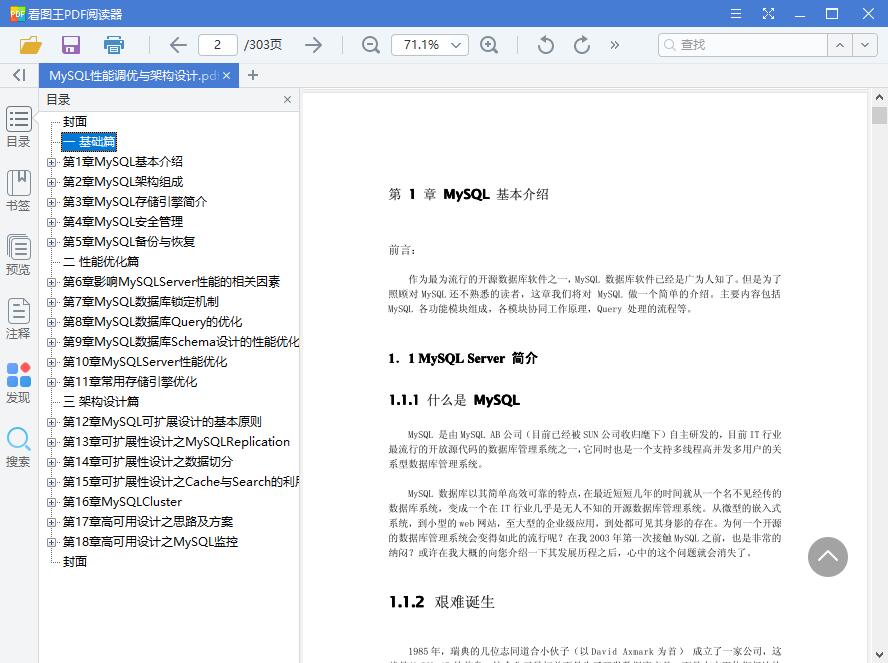This screenshot has height=663, width=888.
Task: Expand the 第6章影响MySQLServer性能 tree node
Action: point(52,282)
